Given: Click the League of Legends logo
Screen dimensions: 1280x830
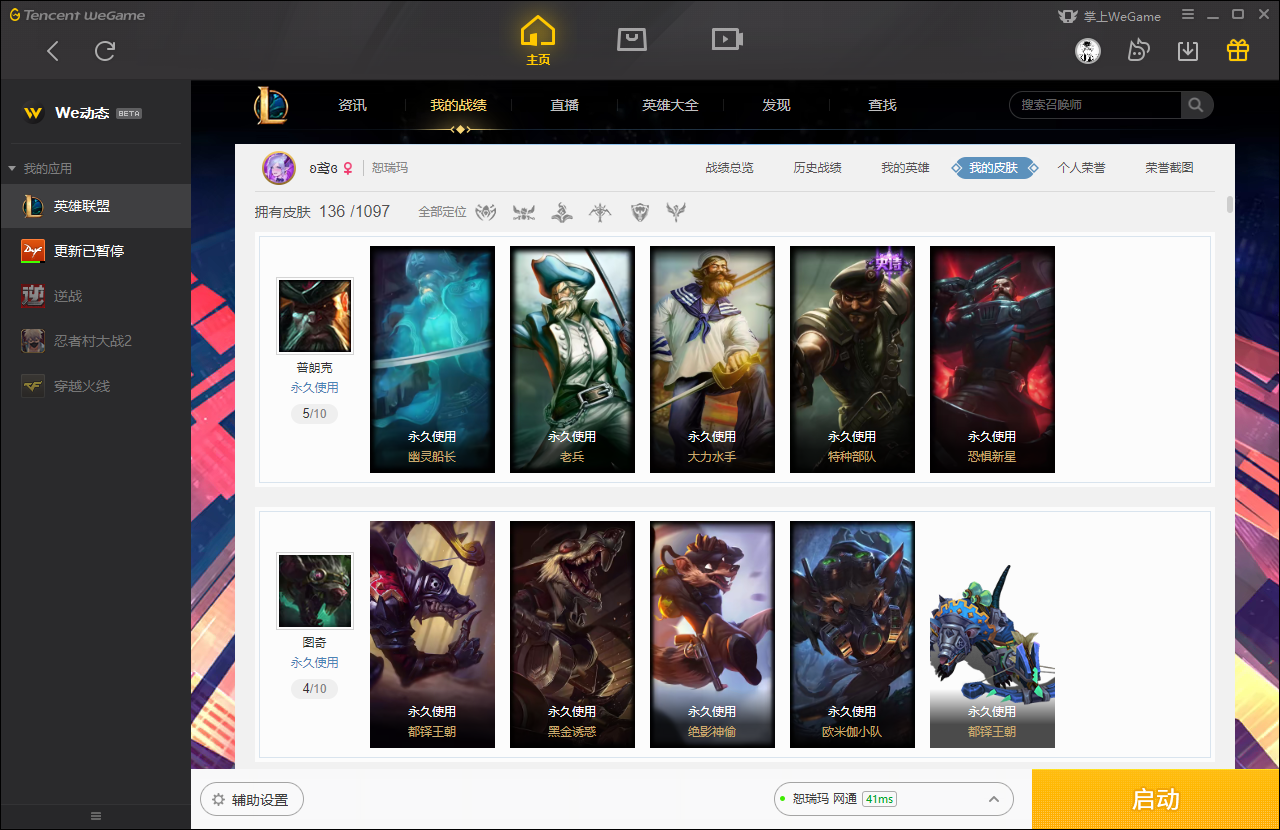Looking at the screenshot, I should [270, 105].
